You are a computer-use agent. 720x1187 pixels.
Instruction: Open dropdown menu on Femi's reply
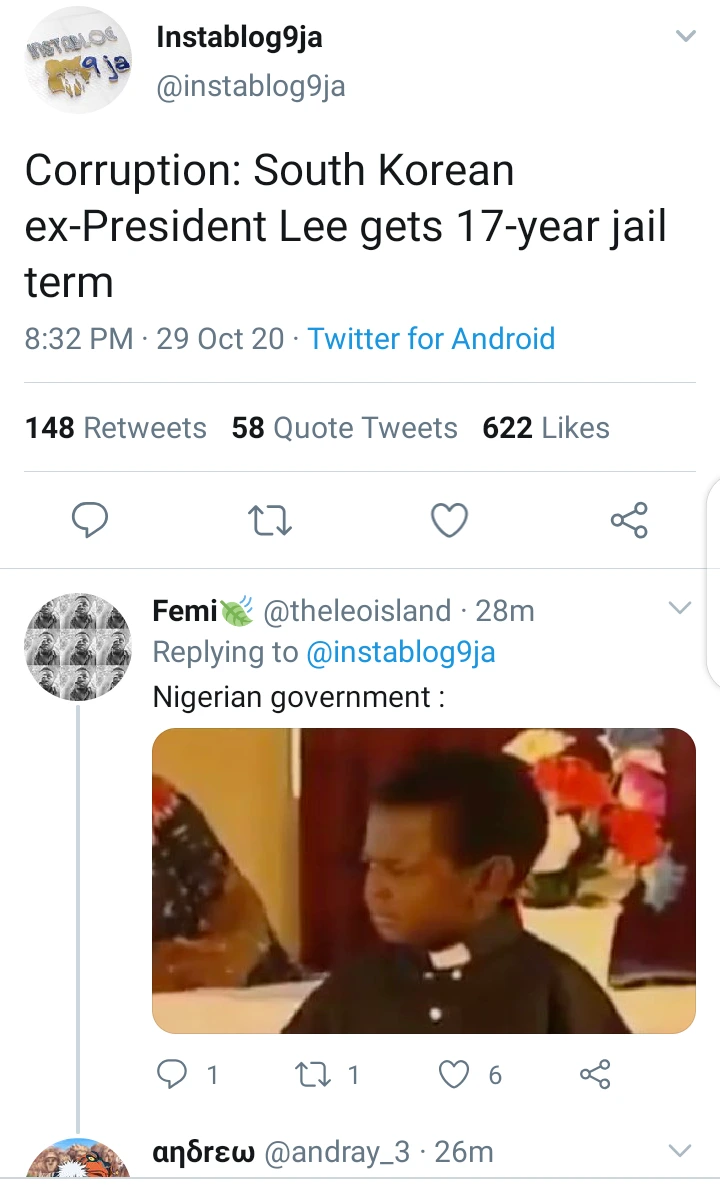(x=680, y=608)
